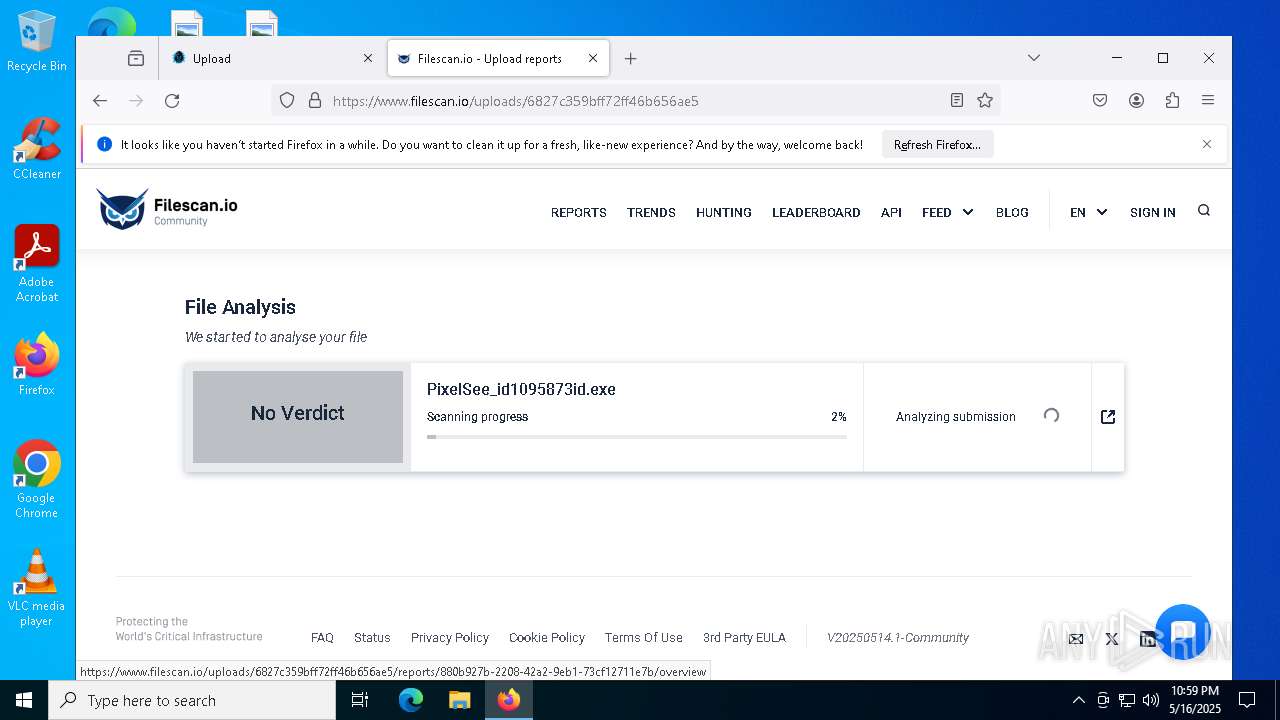The height and width of the screenshot is (720, 1280).
Task: Open Windows Start menu
Action: 24,700
